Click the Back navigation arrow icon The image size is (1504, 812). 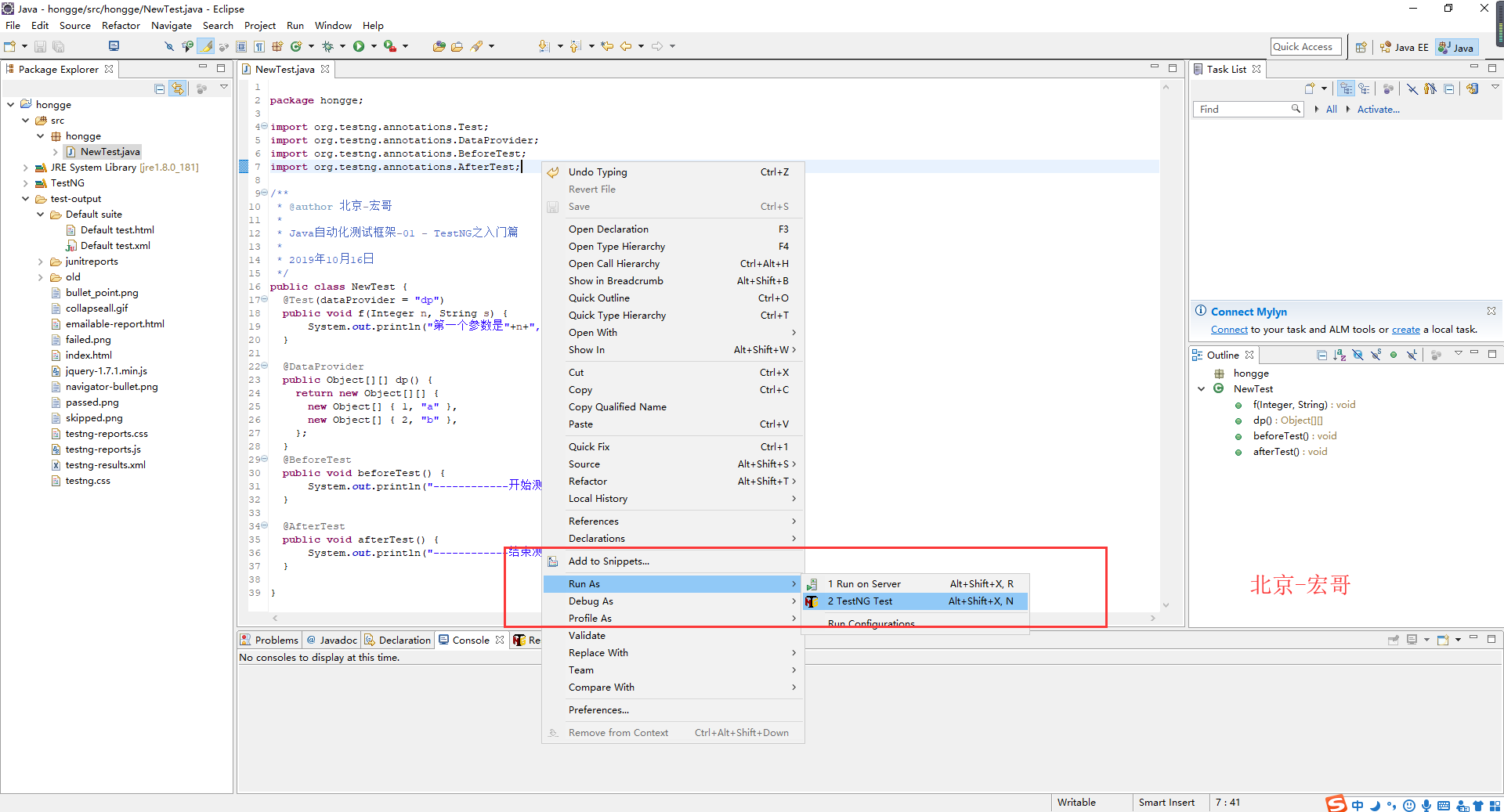(x=626, y=46)
